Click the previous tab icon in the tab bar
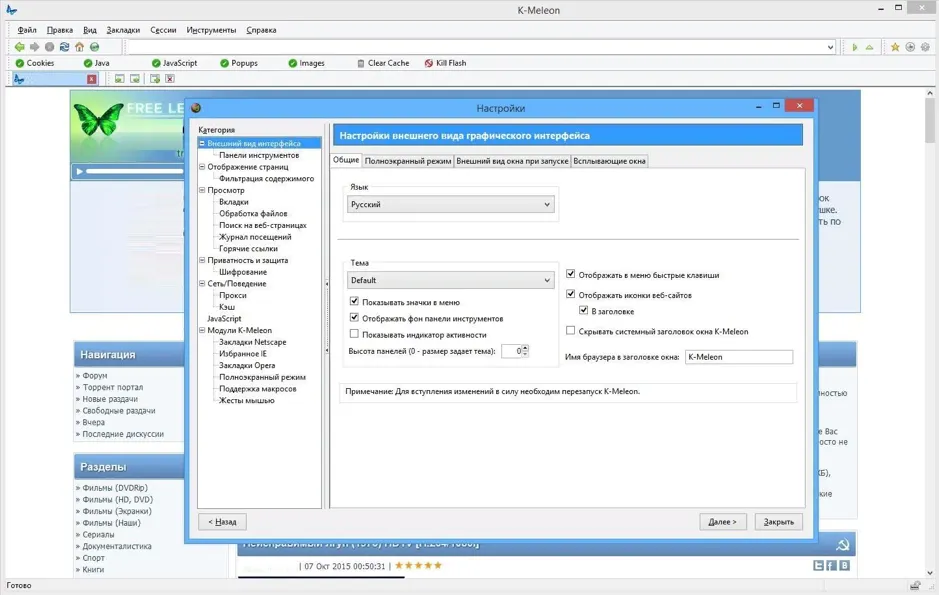939x595 pixels. (x=120, y=79)
